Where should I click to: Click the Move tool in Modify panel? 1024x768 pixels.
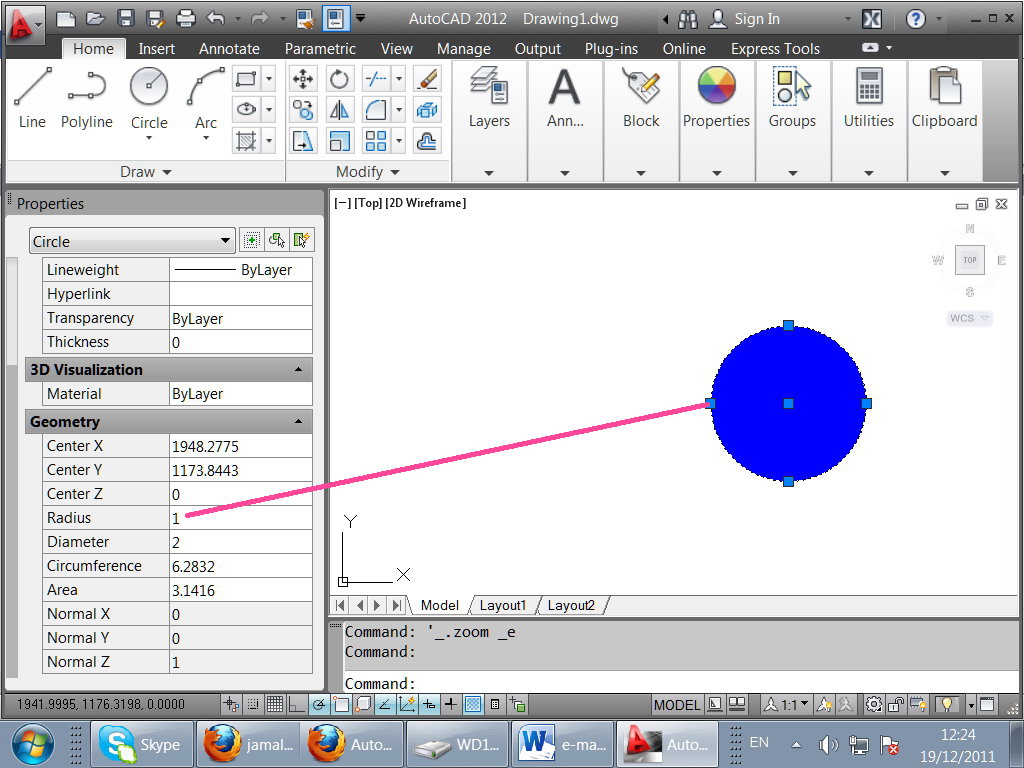(303, 79)
